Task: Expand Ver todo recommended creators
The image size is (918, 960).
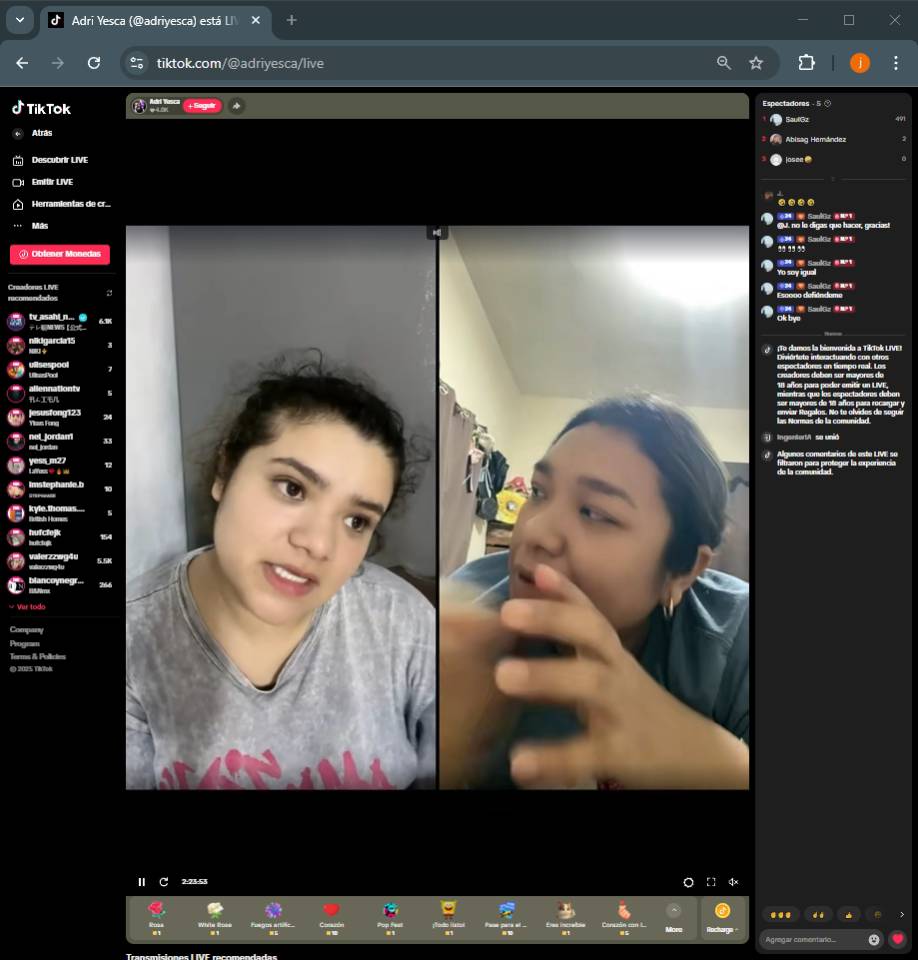Action: point(28,607)
